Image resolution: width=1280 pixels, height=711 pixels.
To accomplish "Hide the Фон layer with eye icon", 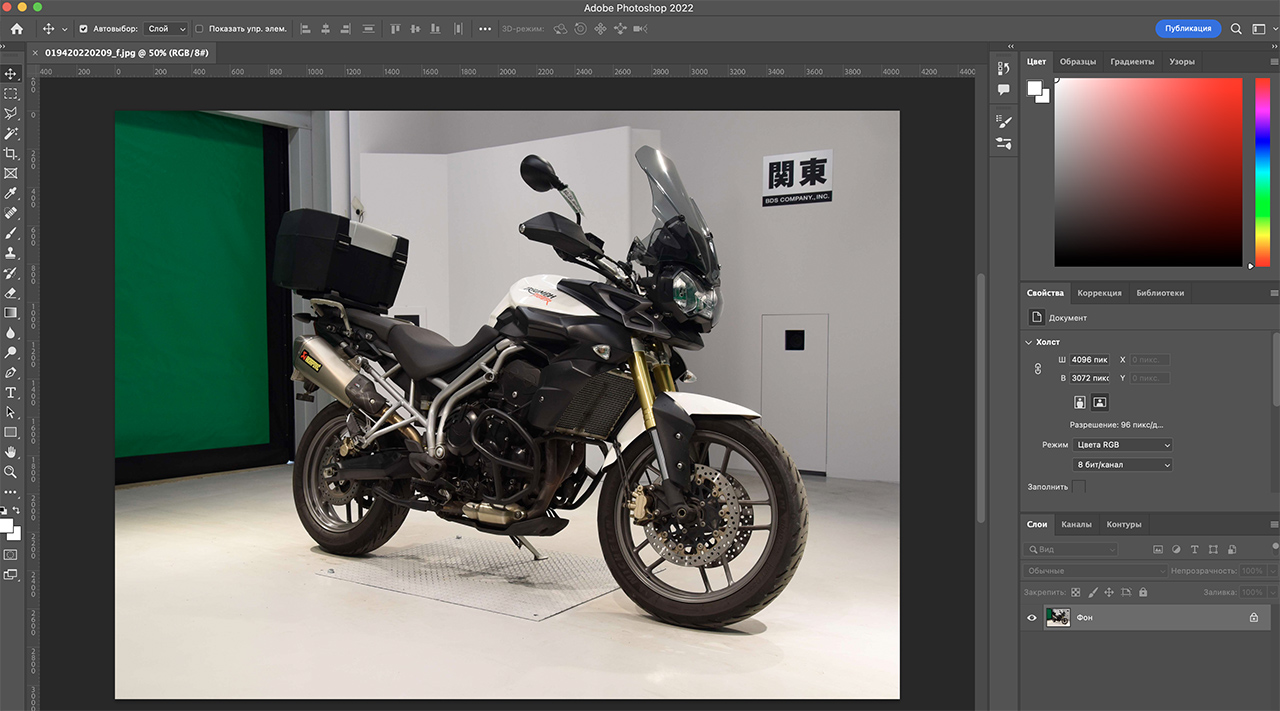I will tap(1032, 618).
